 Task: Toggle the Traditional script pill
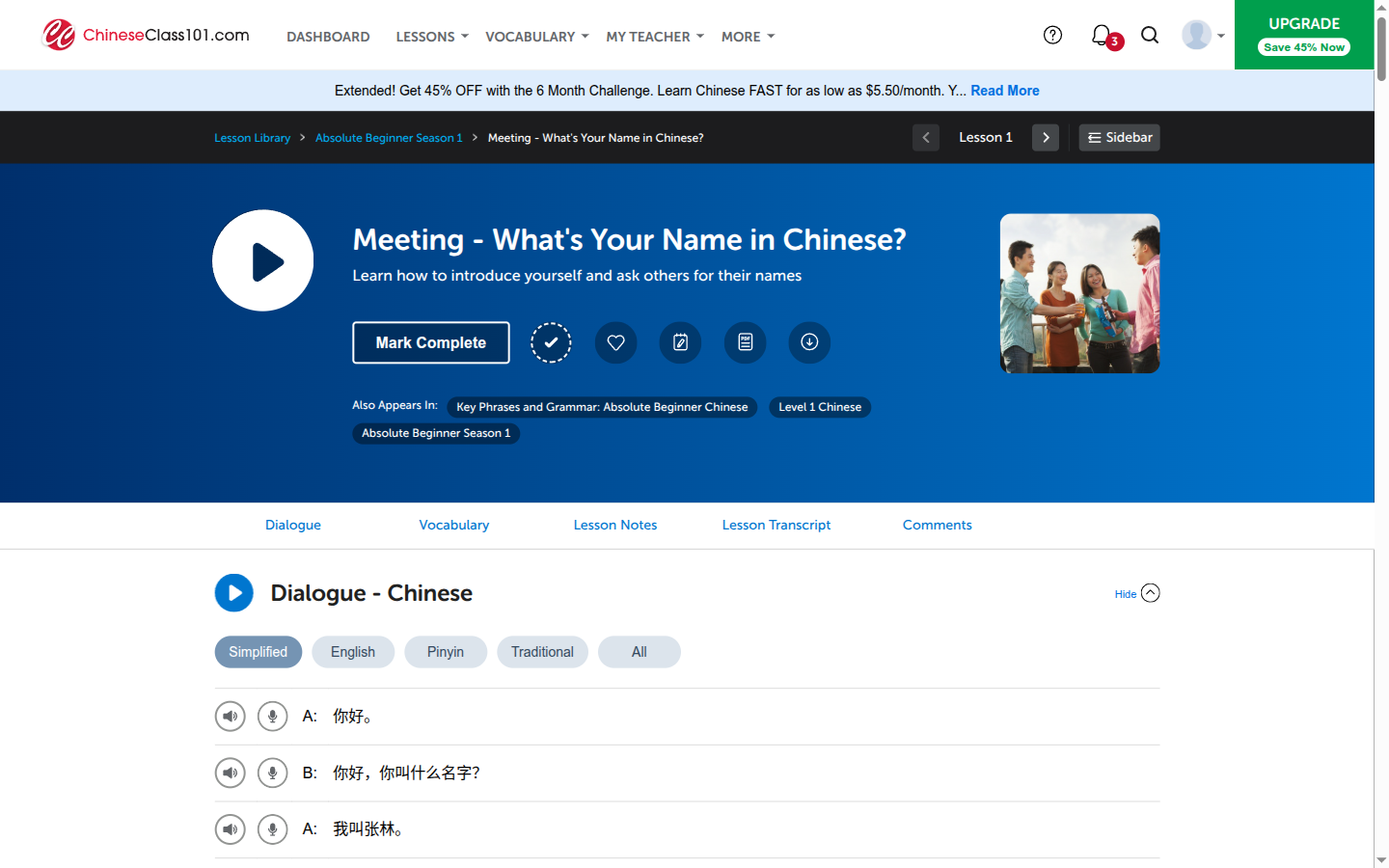(x=542, y=652)
